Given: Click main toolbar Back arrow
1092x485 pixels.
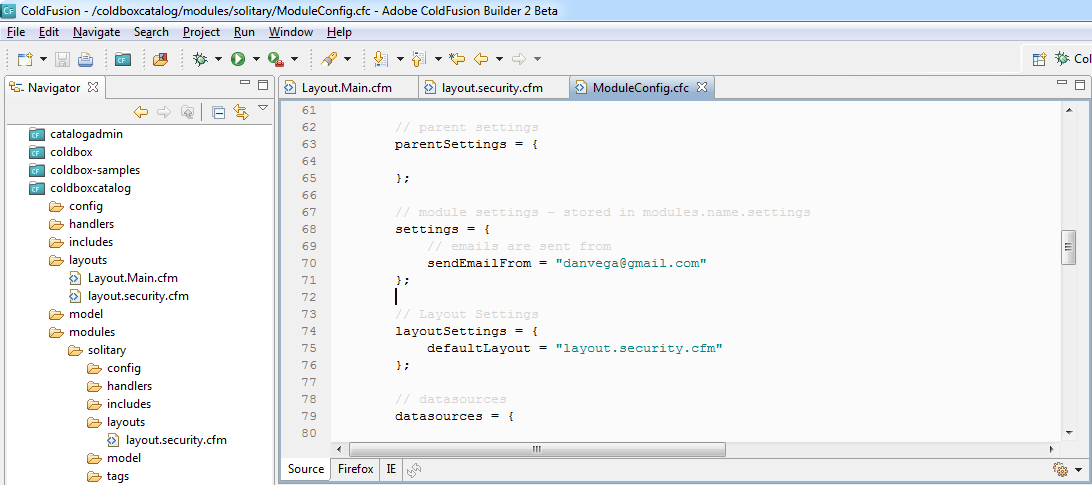Looking at the screenshot, I should [481, 60].
